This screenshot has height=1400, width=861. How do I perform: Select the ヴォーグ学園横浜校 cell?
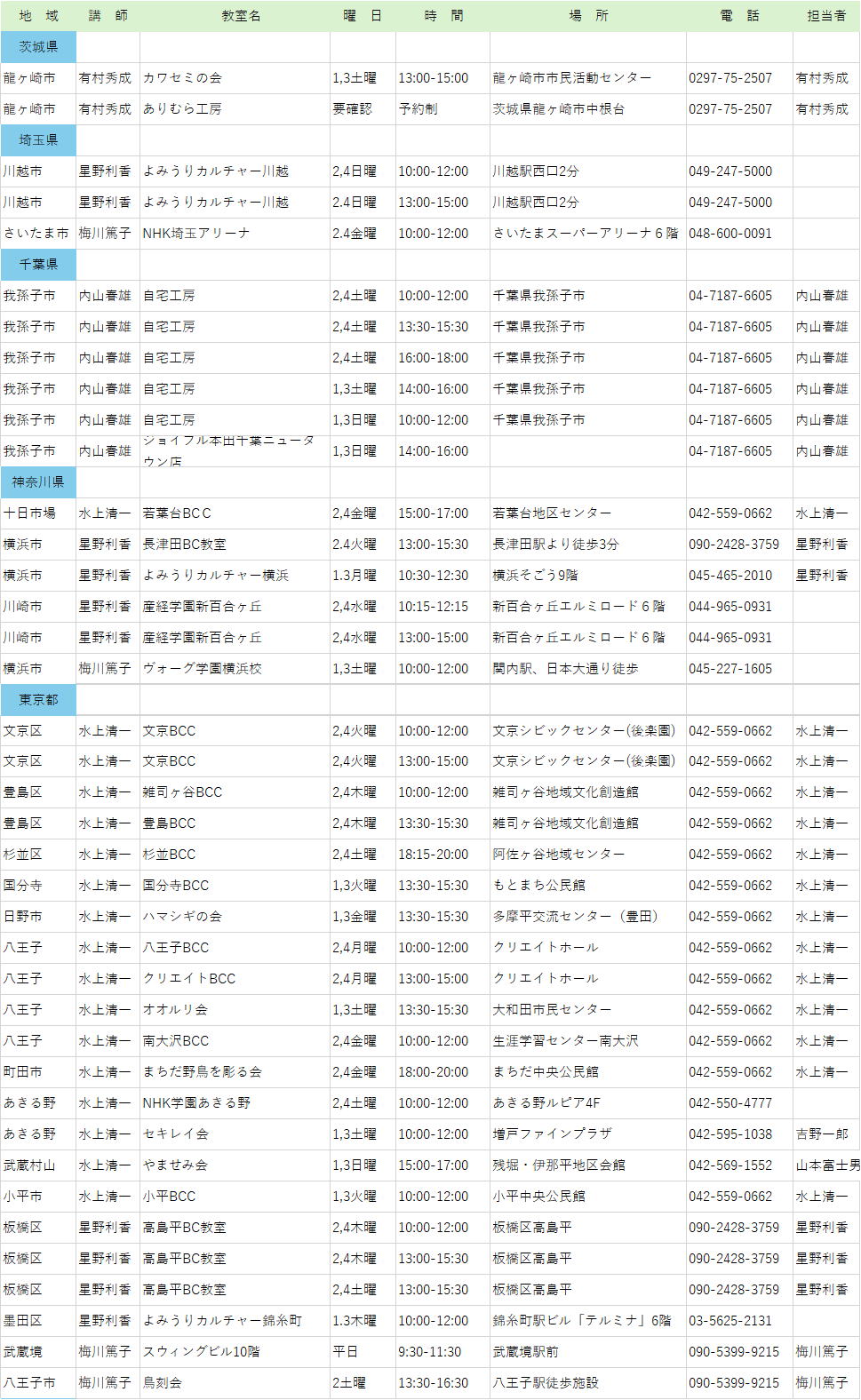[203, 669]
